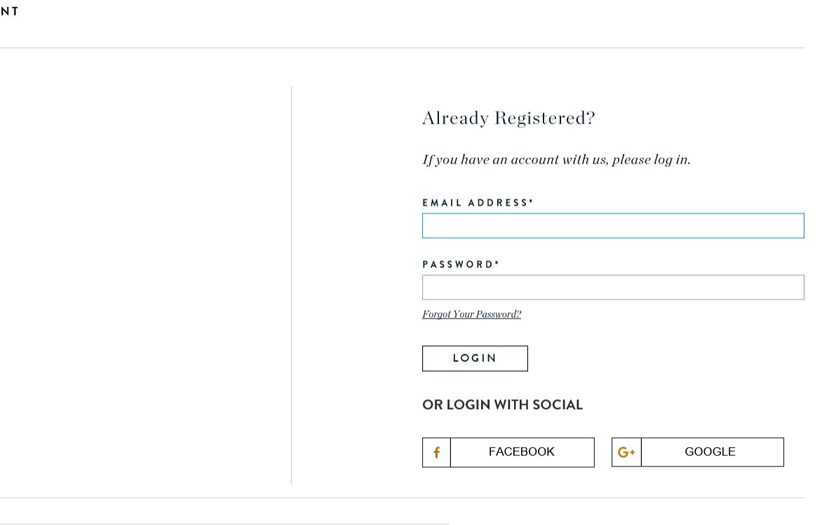The width and height of the screenshot is (825, 525).
Task: Click the Google Plus logo icon
Action: (626, 452)
